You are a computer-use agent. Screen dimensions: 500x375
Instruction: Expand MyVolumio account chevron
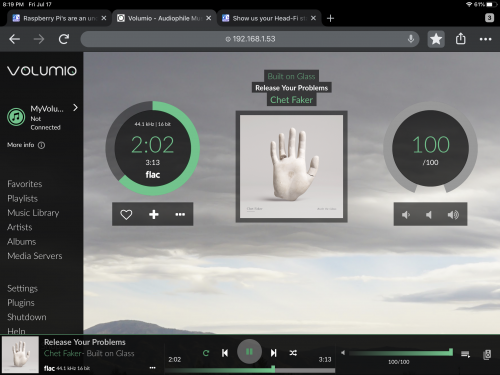(75, 108)
